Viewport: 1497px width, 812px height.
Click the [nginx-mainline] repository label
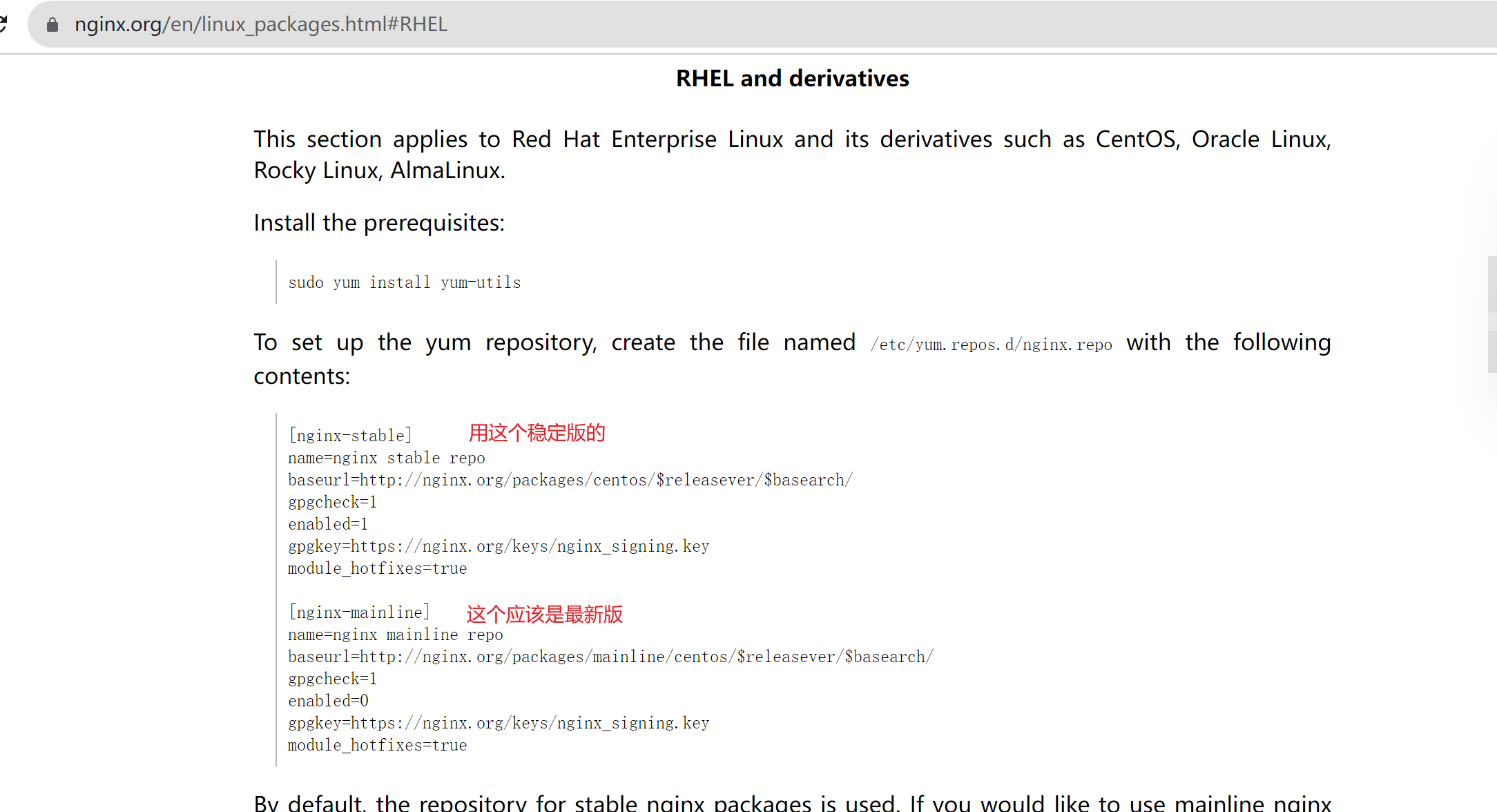(359, 612)
